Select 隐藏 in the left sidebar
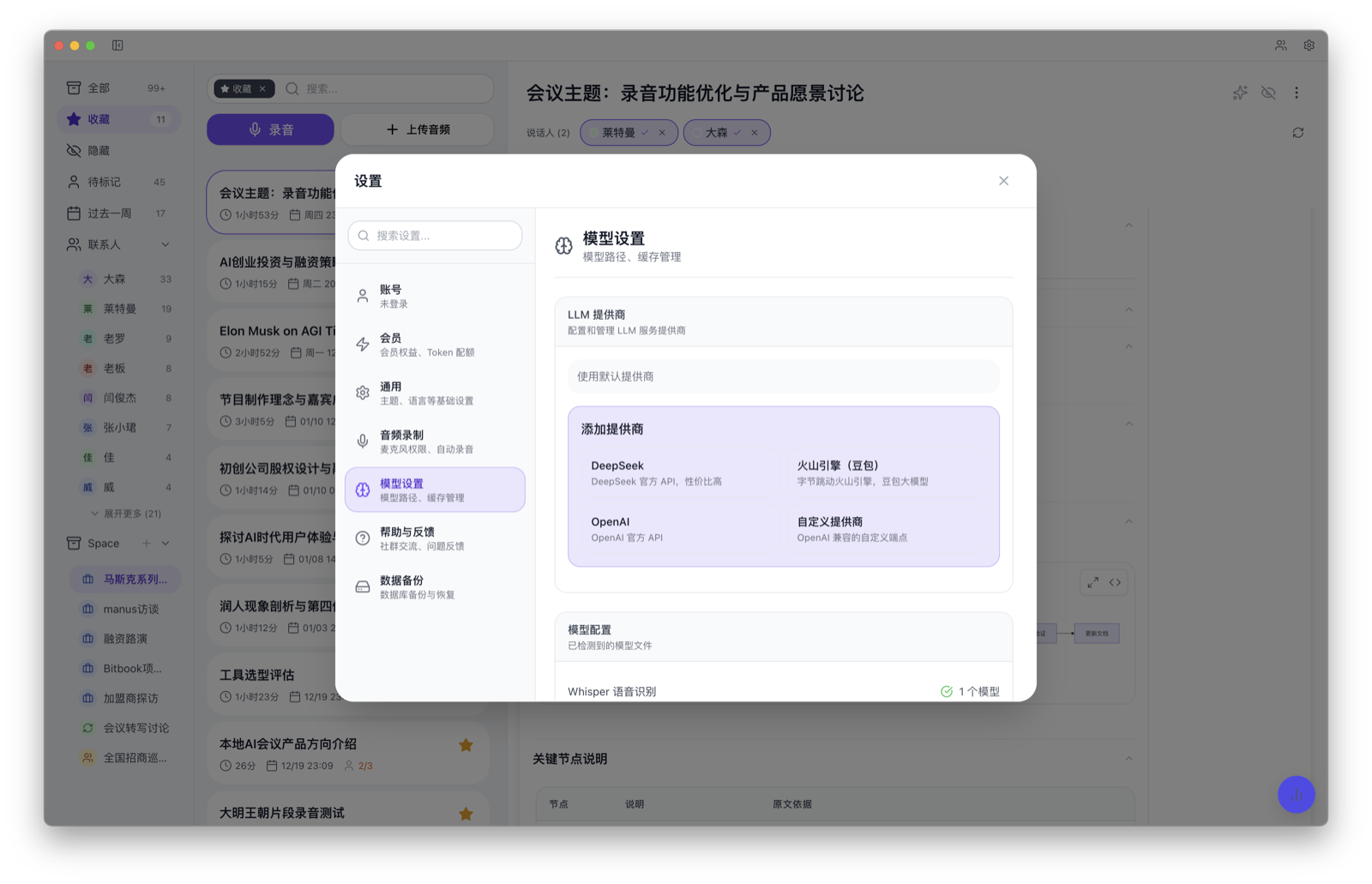 coord(118,150)
